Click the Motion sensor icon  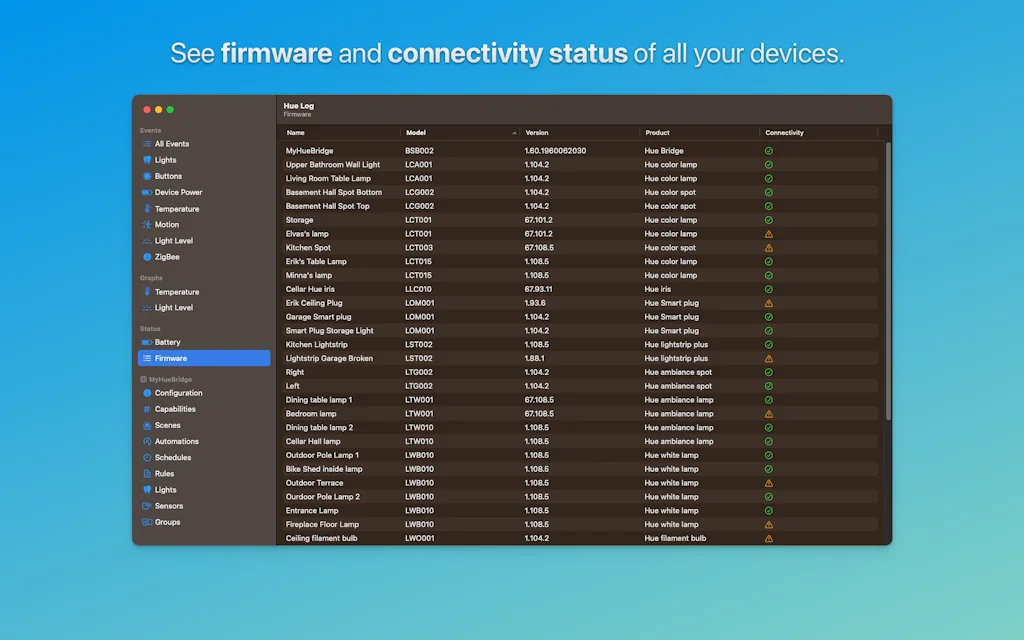click(147, 225)
